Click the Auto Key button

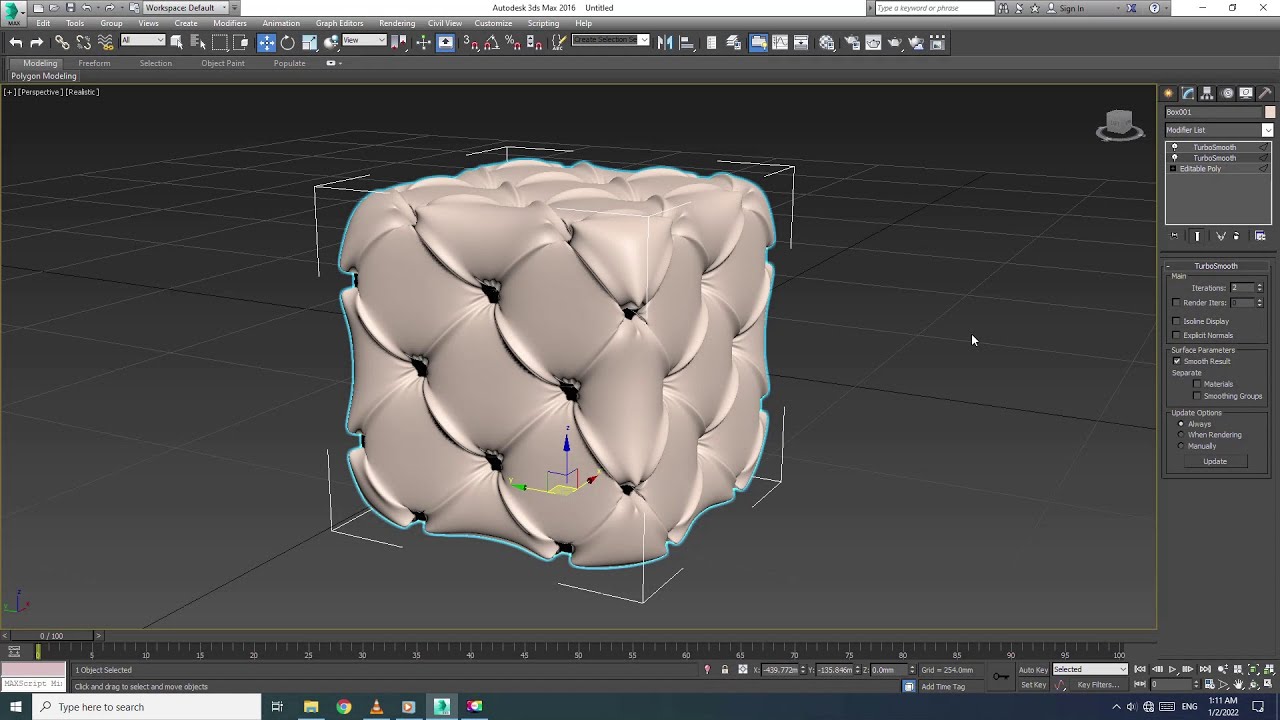pyautogui.click(x=1033, y=669)
